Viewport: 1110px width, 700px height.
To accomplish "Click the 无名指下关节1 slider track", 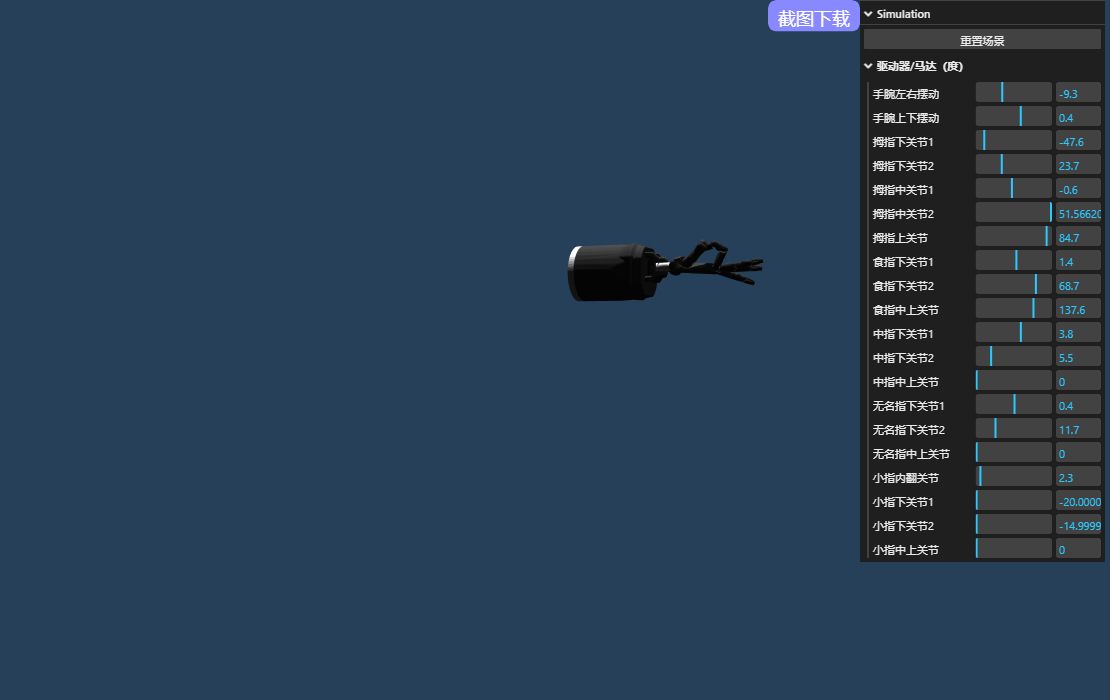I will (x=1013, y=405).
